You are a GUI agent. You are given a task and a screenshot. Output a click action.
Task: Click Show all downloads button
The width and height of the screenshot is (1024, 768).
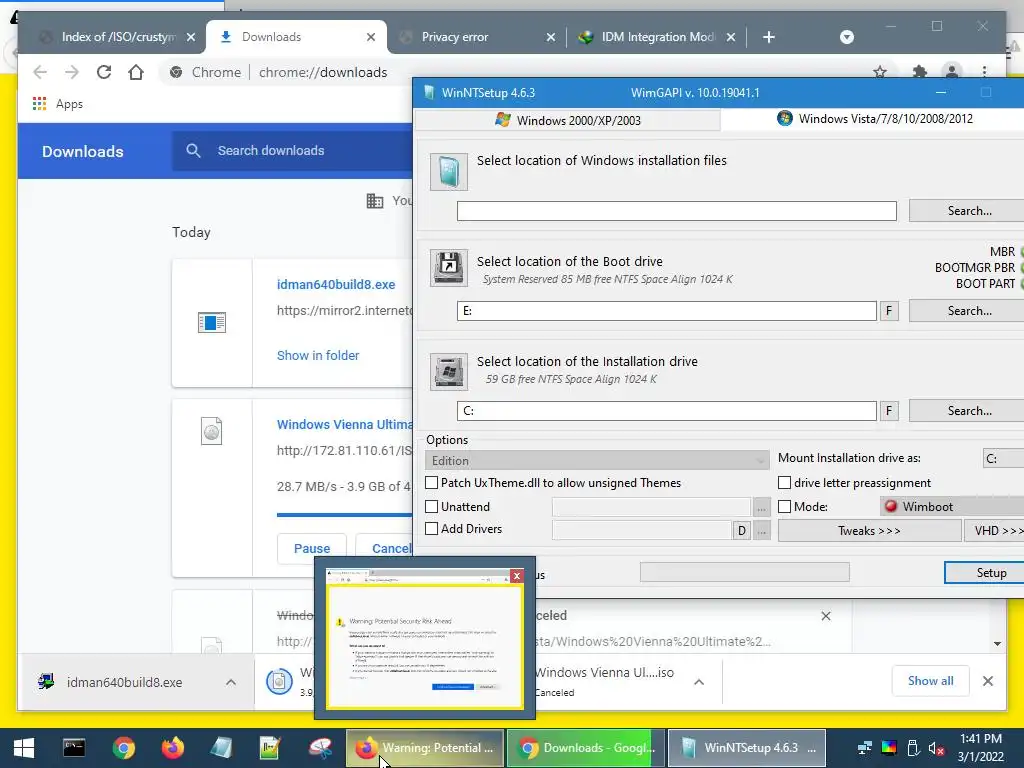point(930,681)
